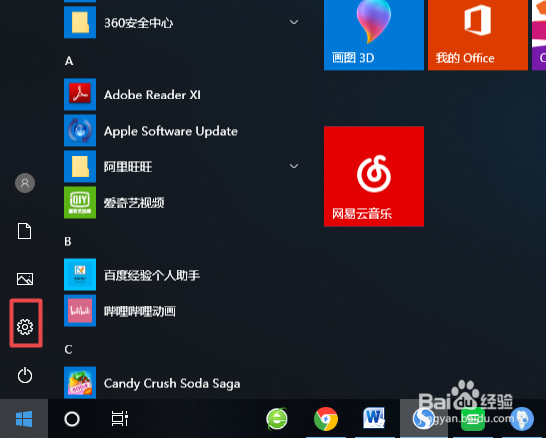Open the Settings gear in Start sidebar
Screen dimensions: 546x438
pos(25,327)
